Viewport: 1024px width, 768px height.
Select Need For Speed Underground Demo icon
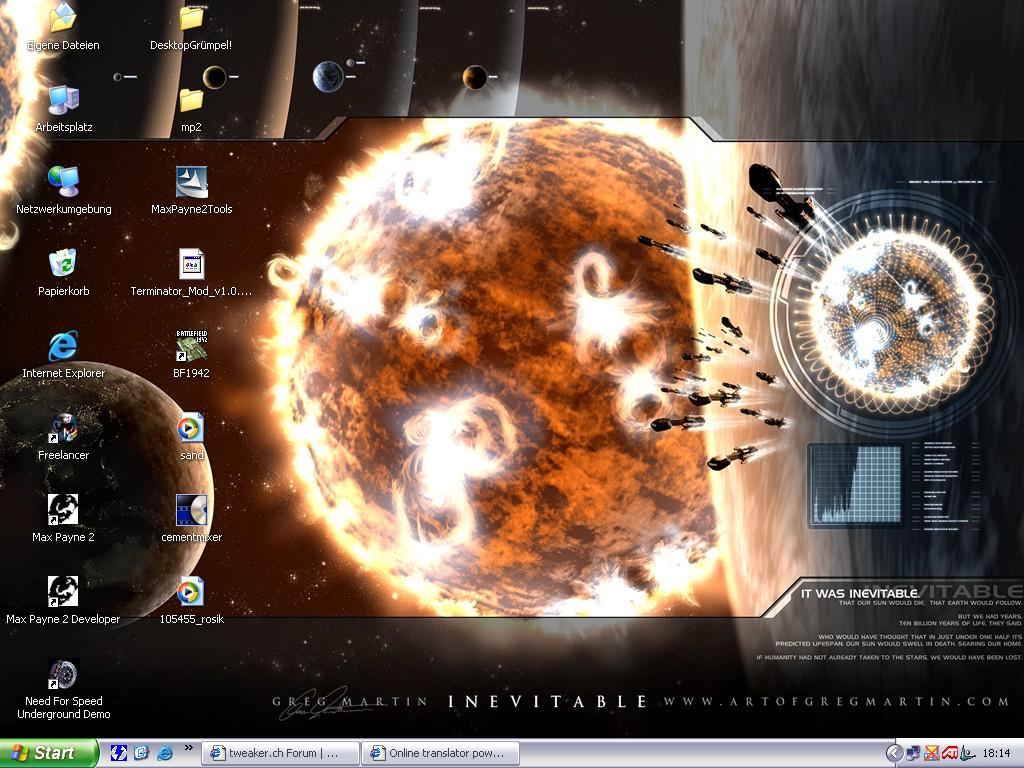(x=63, y=674)
